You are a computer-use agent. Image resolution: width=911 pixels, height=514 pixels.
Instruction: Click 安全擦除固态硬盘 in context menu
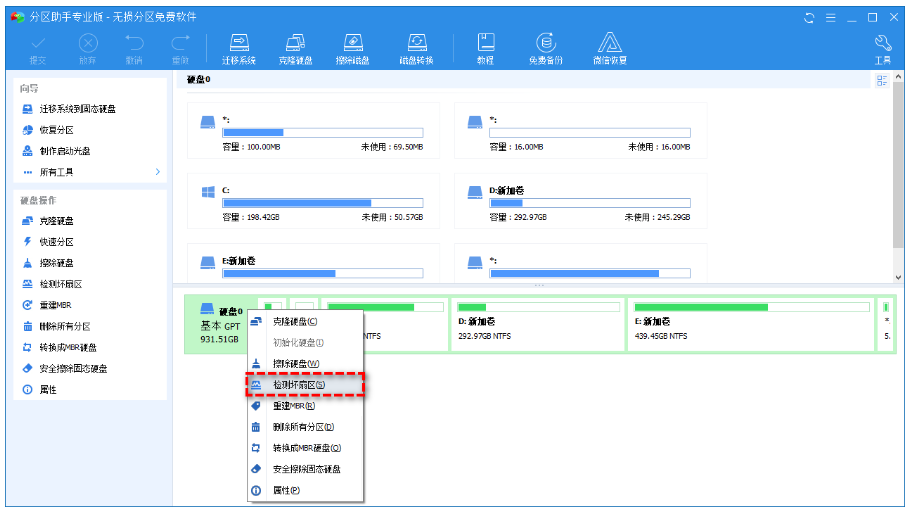(306, 469)
